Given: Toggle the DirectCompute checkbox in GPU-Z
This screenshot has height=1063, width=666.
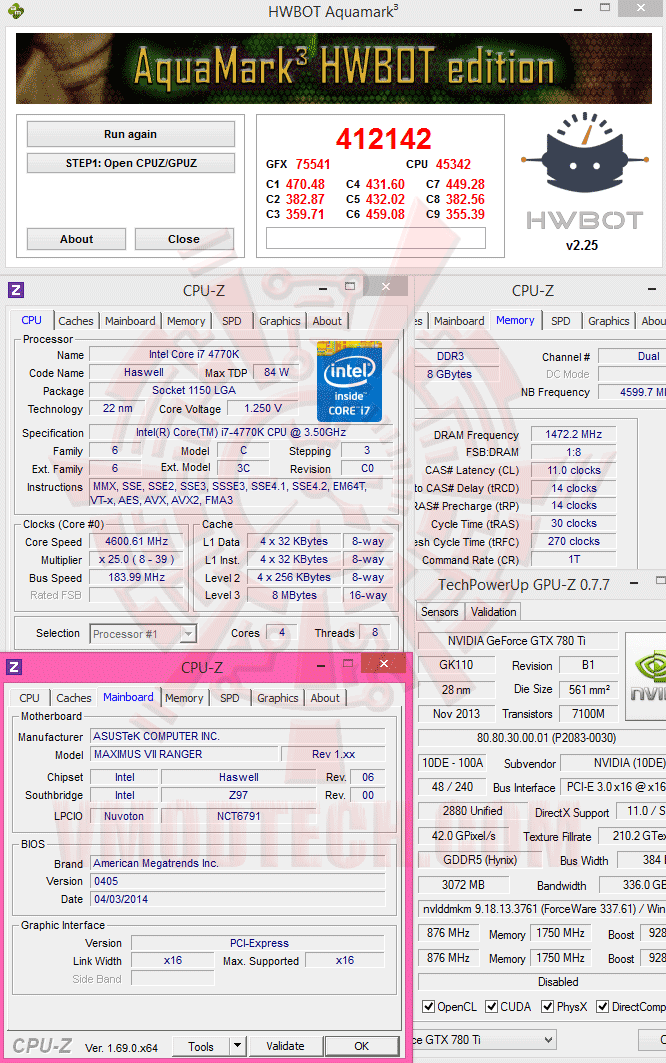Looking at the screenshot, I should pyautogui.click(x=602, y=1007).
